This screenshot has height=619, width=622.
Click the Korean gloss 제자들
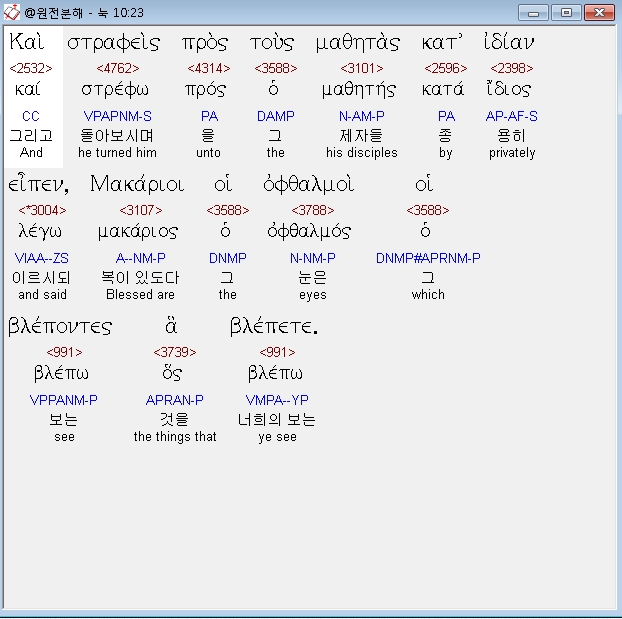pos(361,136)
